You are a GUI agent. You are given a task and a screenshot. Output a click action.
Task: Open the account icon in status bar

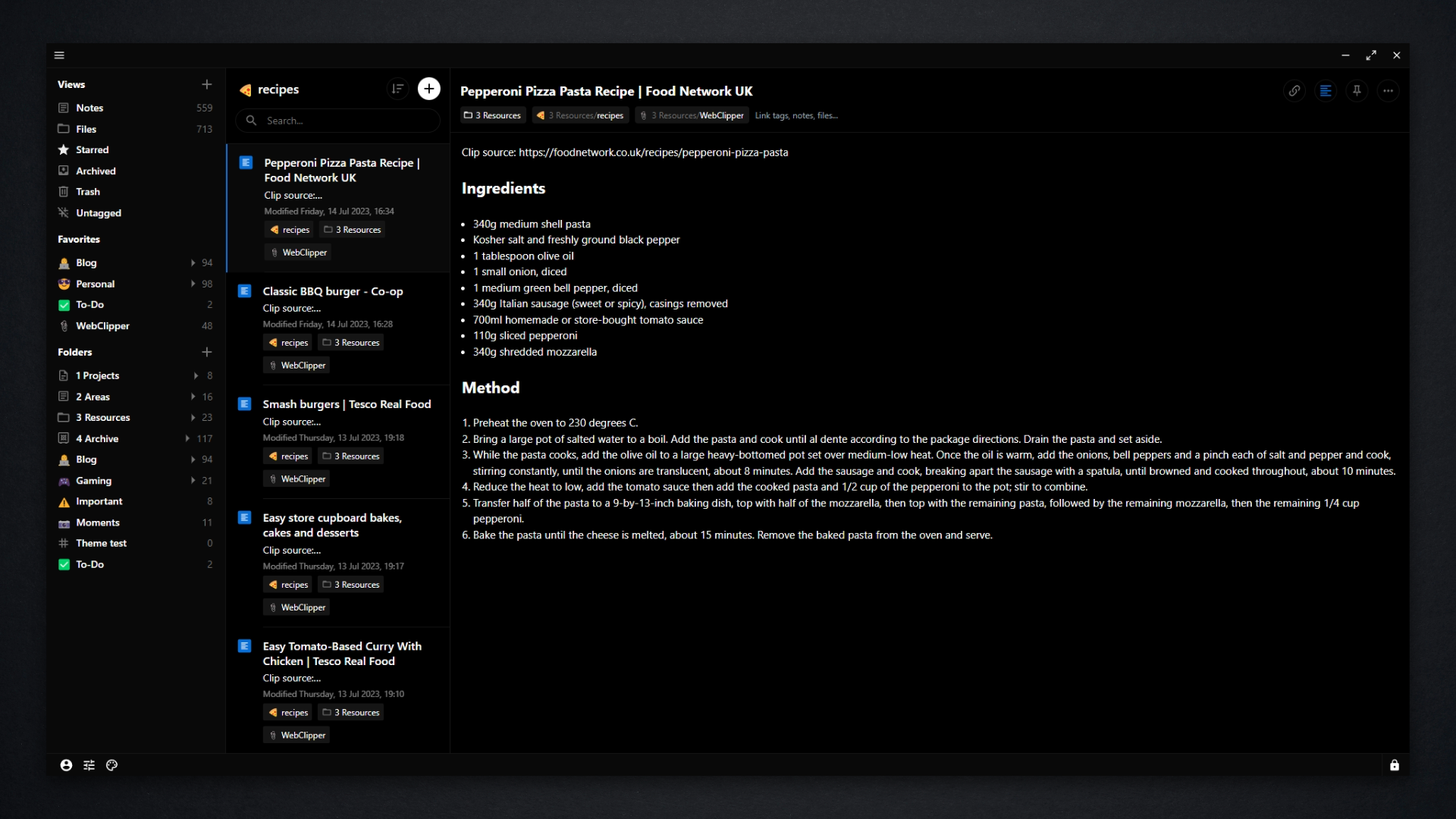point(66,765)
